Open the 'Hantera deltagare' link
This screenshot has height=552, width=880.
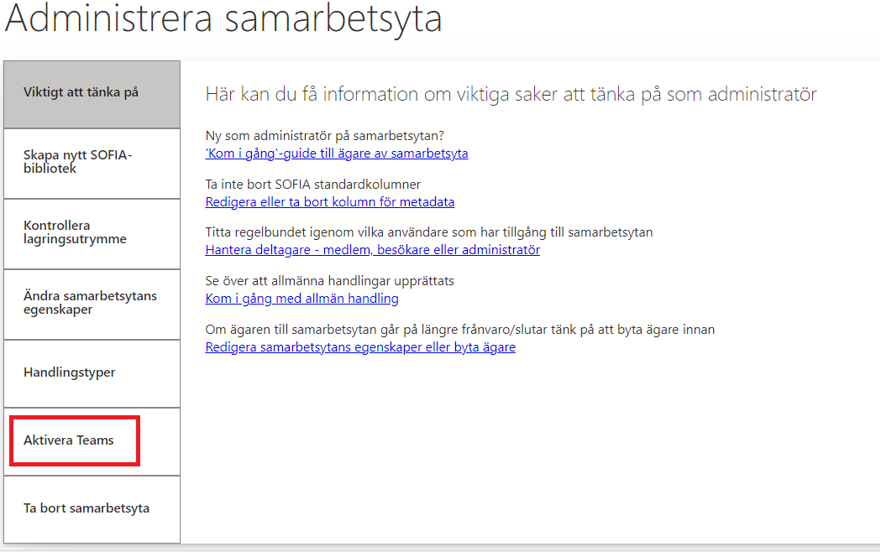coord(372,250)
